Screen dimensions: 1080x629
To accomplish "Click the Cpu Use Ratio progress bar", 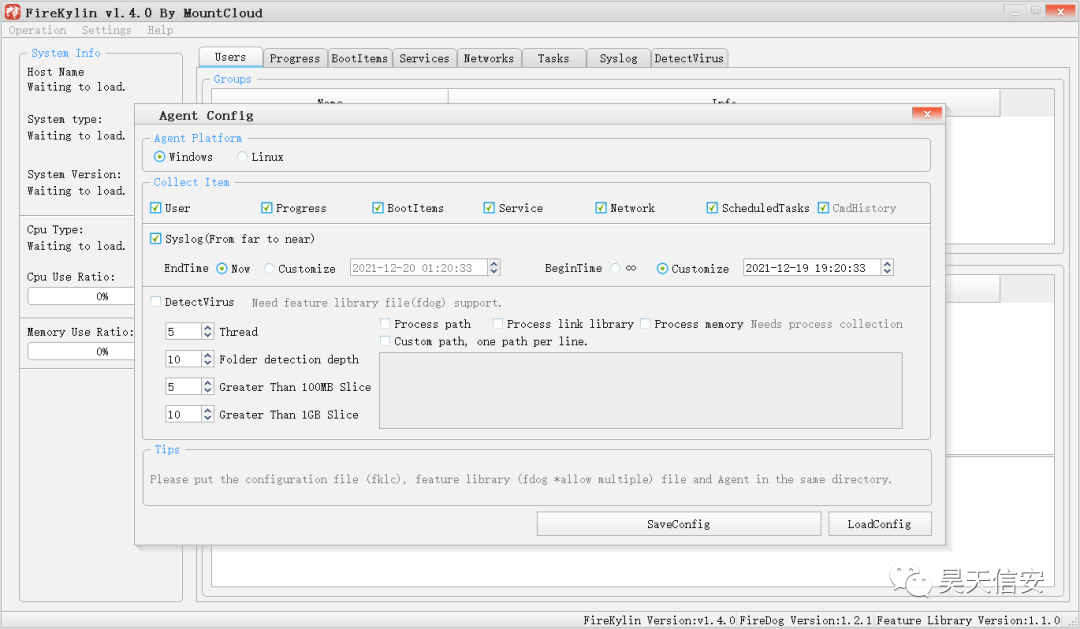I will click(x=81, y=296).
